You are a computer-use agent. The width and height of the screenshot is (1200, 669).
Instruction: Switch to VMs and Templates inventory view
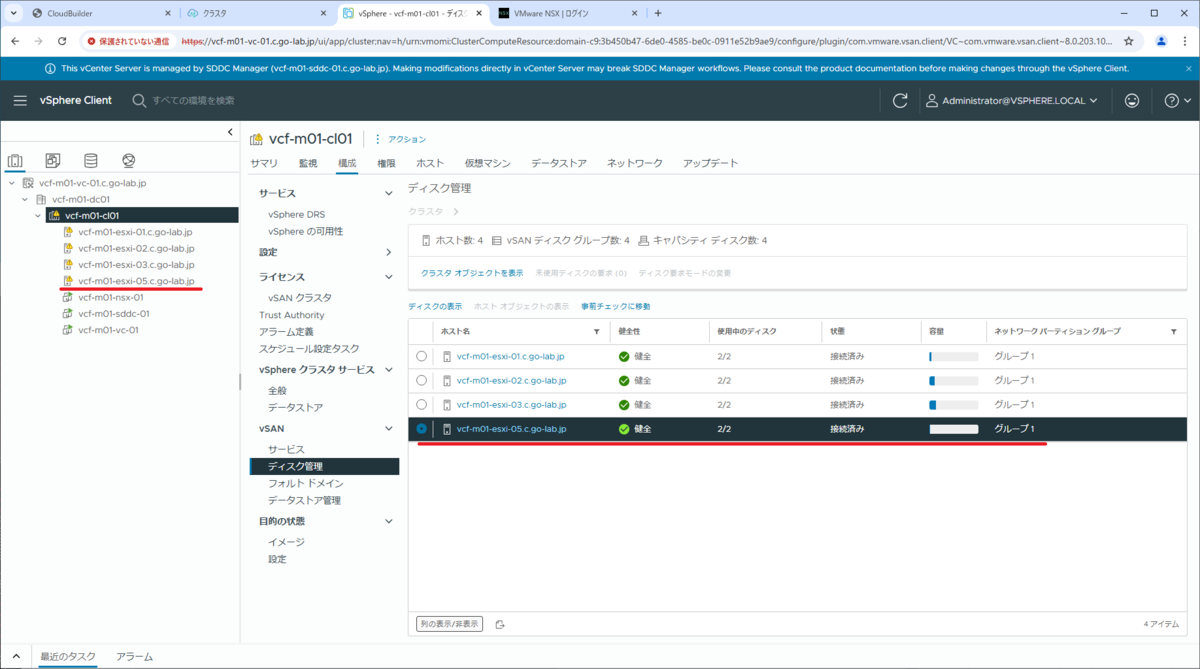click(x=53, y=160)
